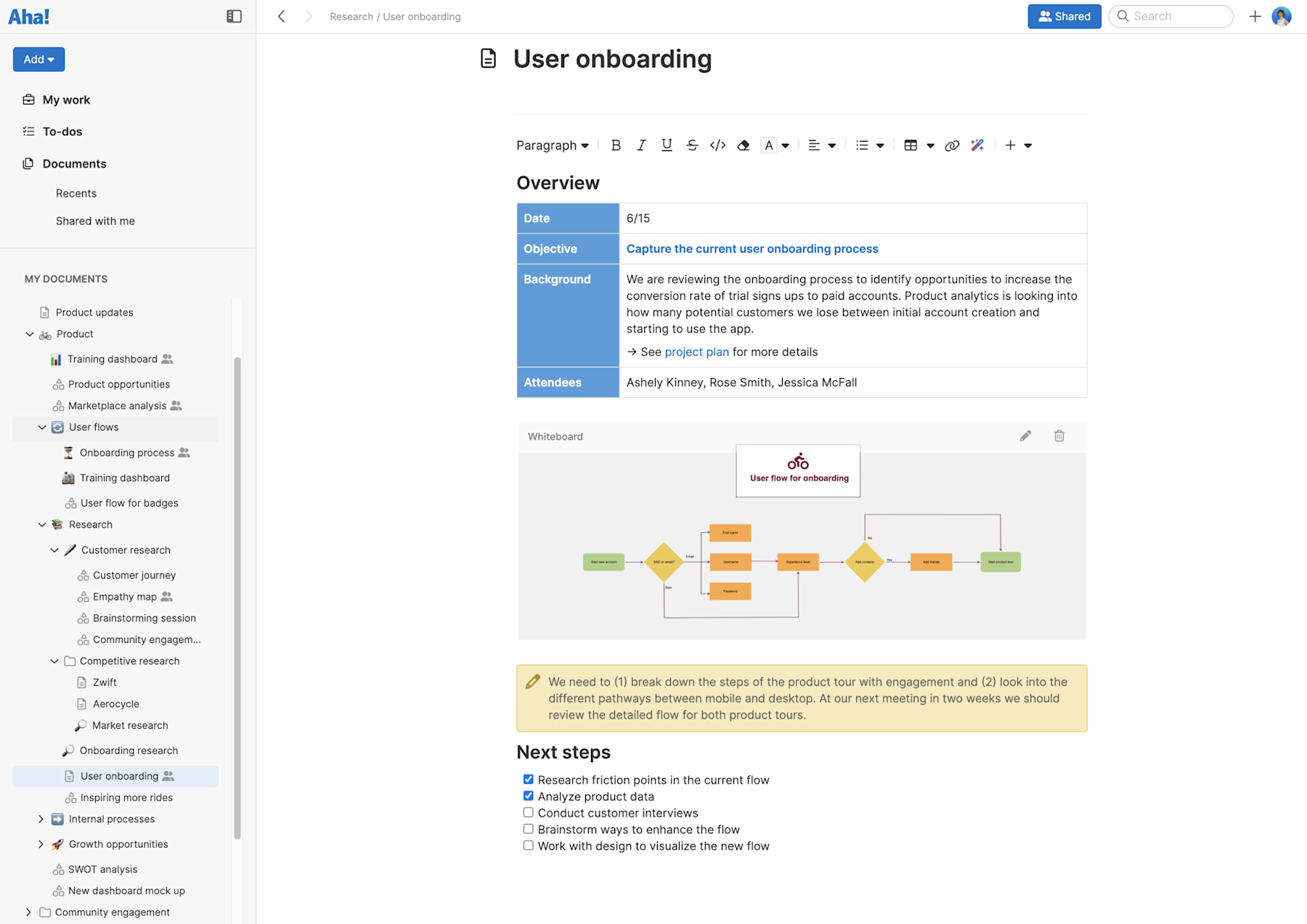Toggle bold formatting in the editor toolbar
The height and width of the screenshot is (924, 1307).
coord(616,145)
